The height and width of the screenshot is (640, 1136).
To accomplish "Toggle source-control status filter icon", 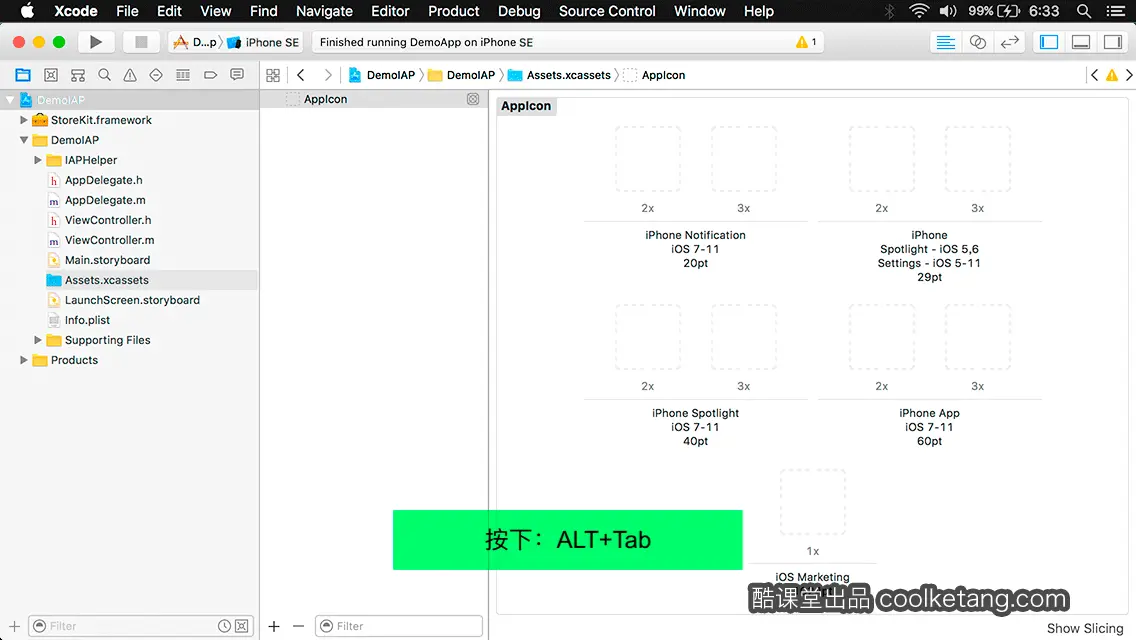I will point(242,626).
